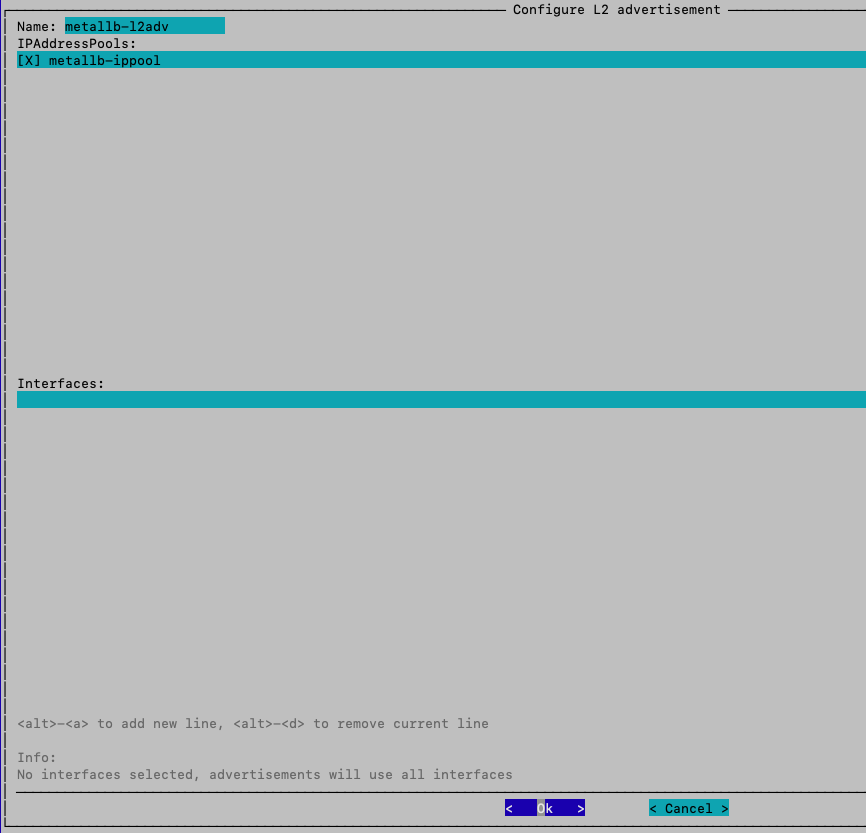Click the Name: label
This screenshot has height=833, width=866.
click(36, 27)
